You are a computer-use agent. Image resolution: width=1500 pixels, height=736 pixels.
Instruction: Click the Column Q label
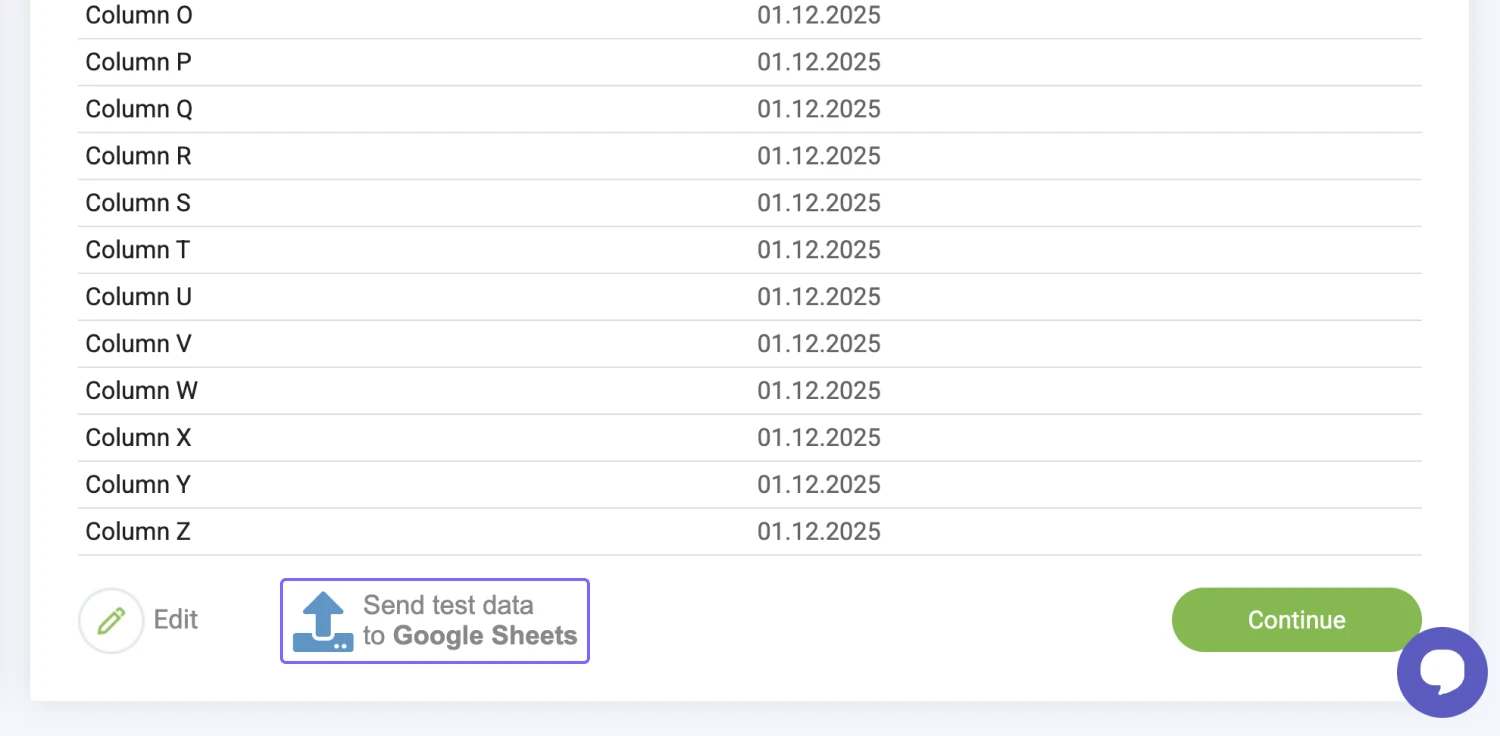(x=139, y=109)
